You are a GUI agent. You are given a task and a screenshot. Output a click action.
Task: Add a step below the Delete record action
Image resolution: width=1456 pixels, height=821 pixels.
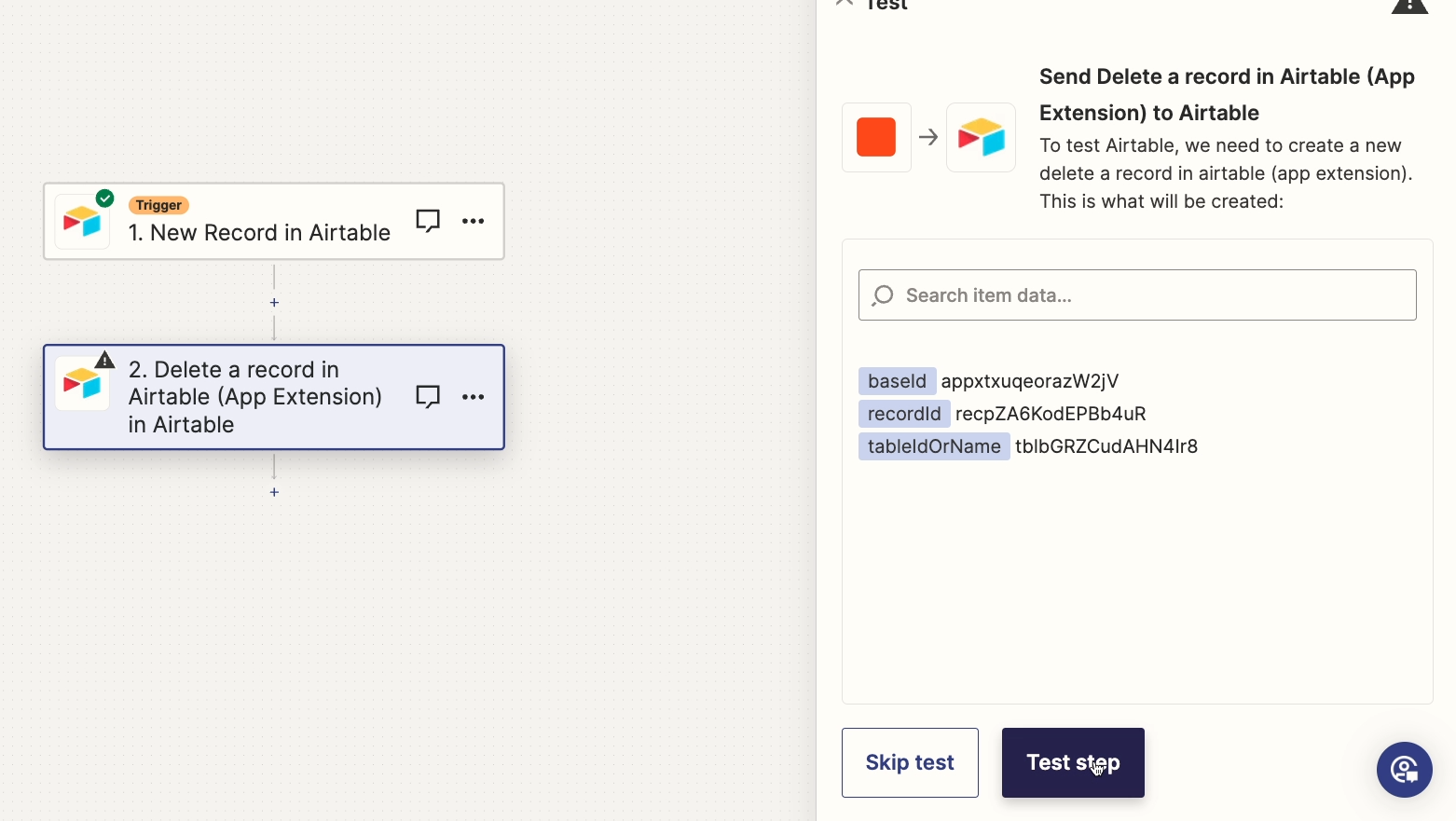tap(274, 492)
